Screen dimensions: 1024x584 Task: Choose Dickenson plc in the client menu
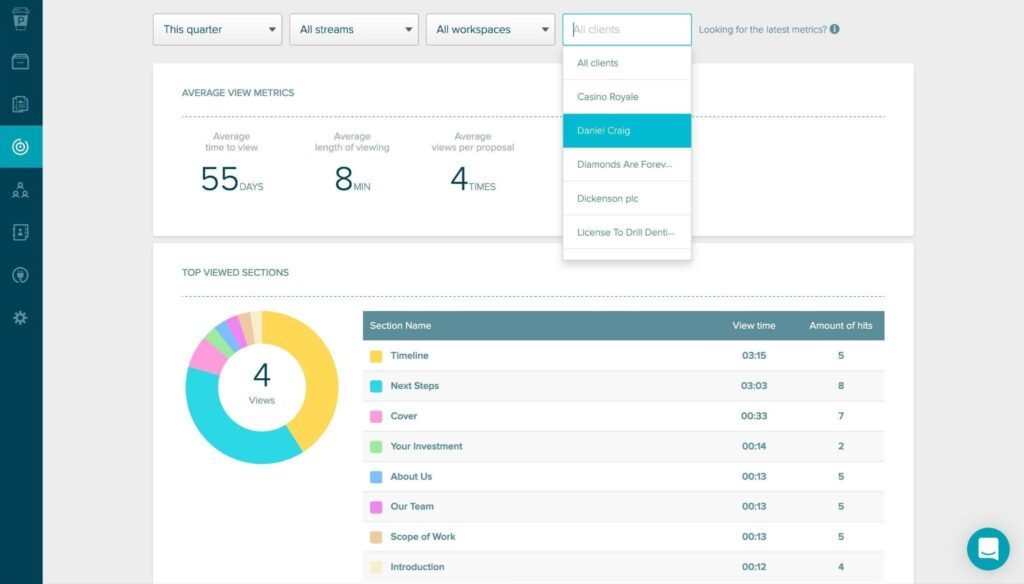coord(626,198)
